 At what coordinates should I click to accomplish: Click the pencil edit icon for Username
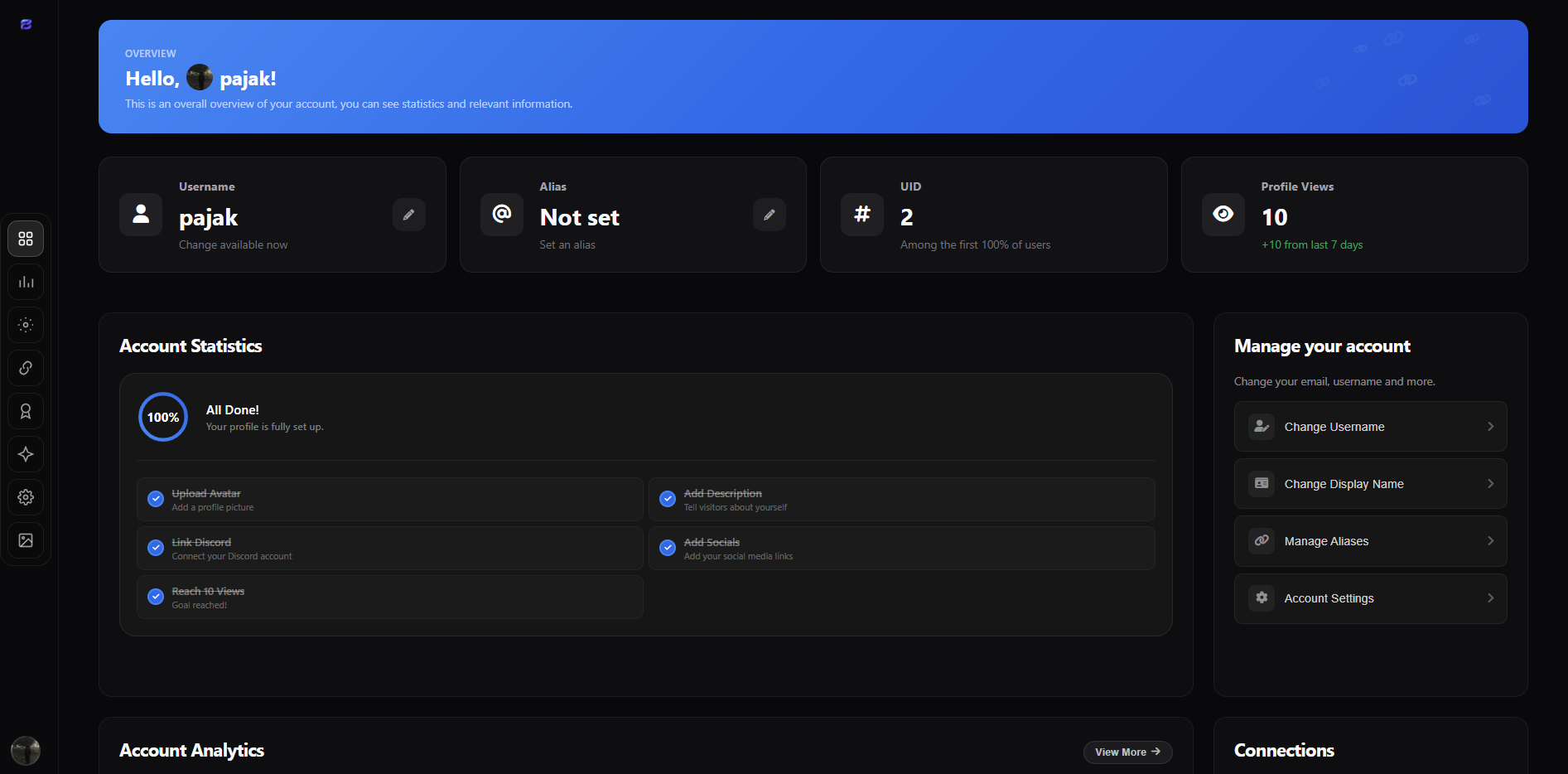(408, 215)
